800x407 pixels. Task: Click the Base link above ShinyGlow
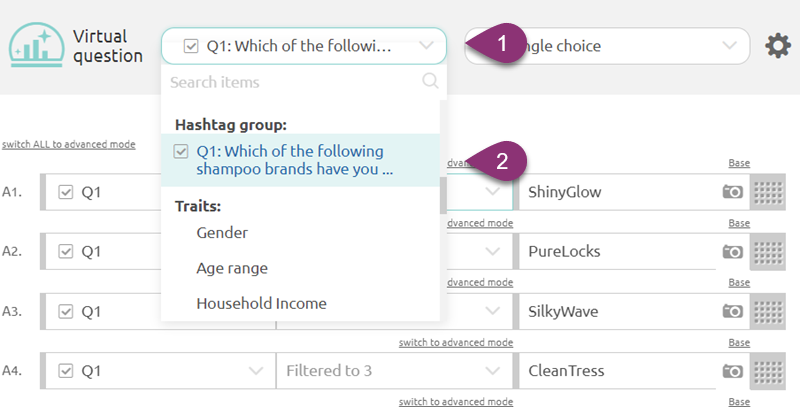[x=739, y=163]
